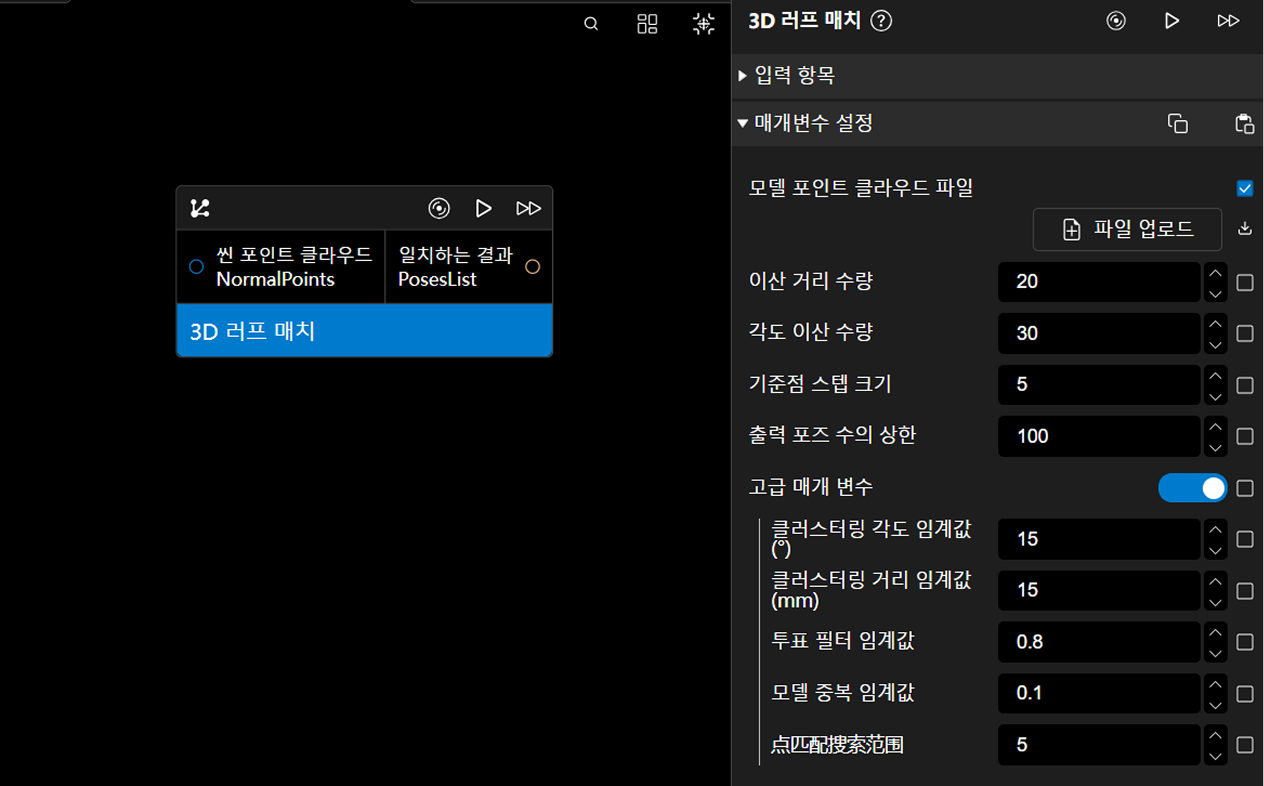Click the copy parameters icon
This screenshot has height=786, width=1264.
click(1178, 124)
